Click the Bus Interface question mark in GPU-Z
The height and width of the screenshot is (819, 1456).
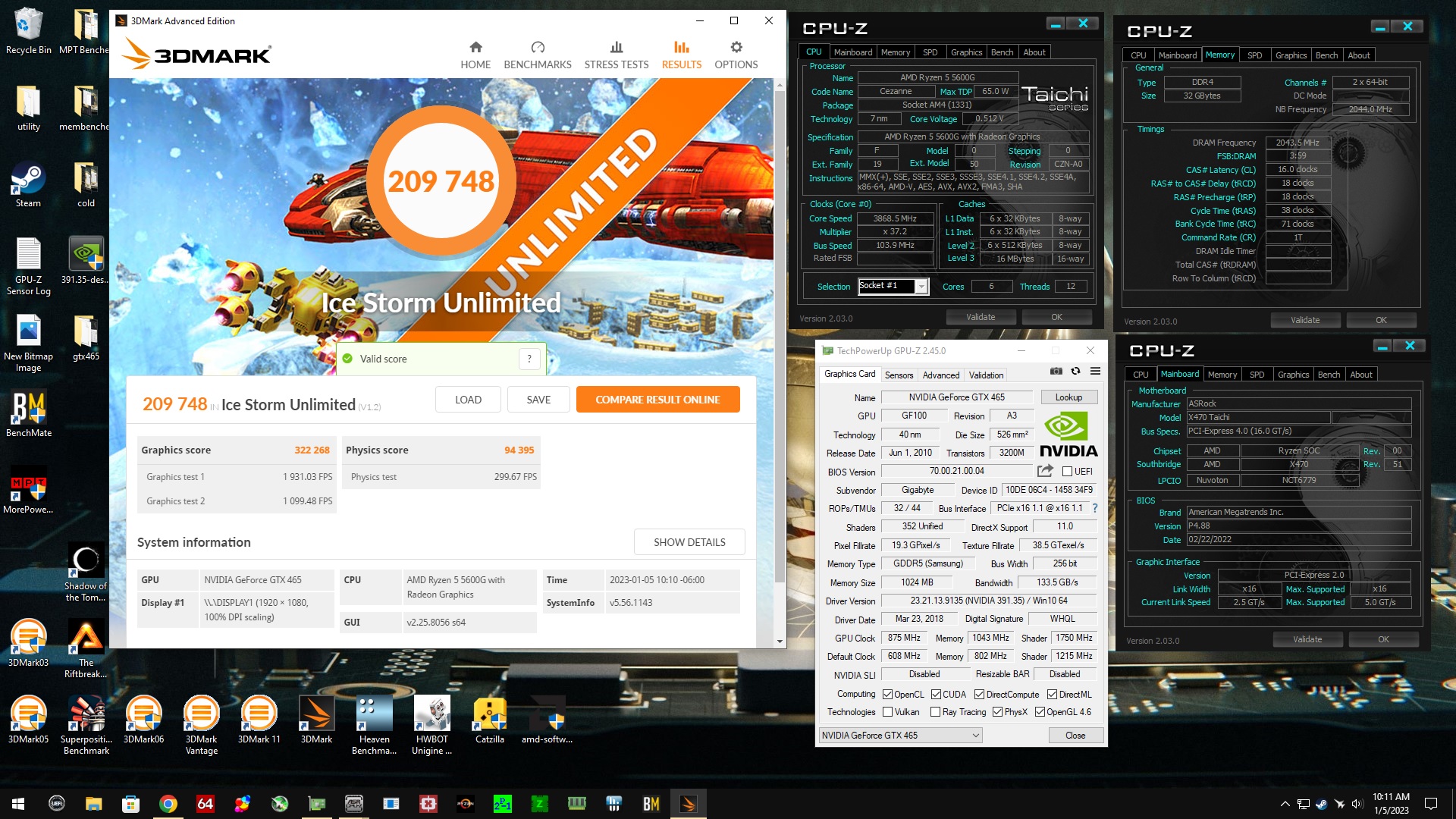tap(1094, 508)
